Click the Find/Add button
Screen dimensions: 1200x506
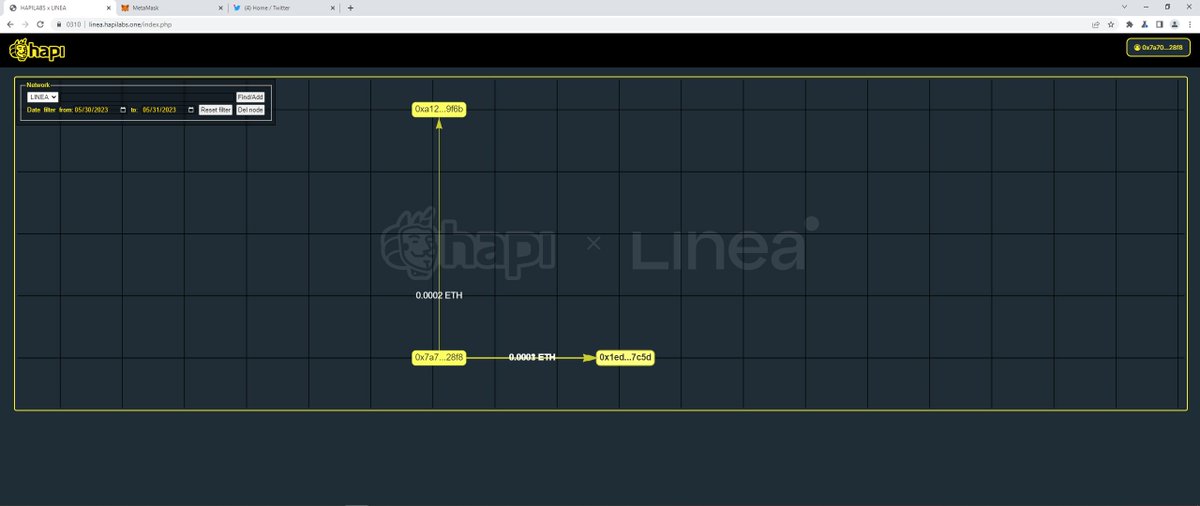coord(250,97)
